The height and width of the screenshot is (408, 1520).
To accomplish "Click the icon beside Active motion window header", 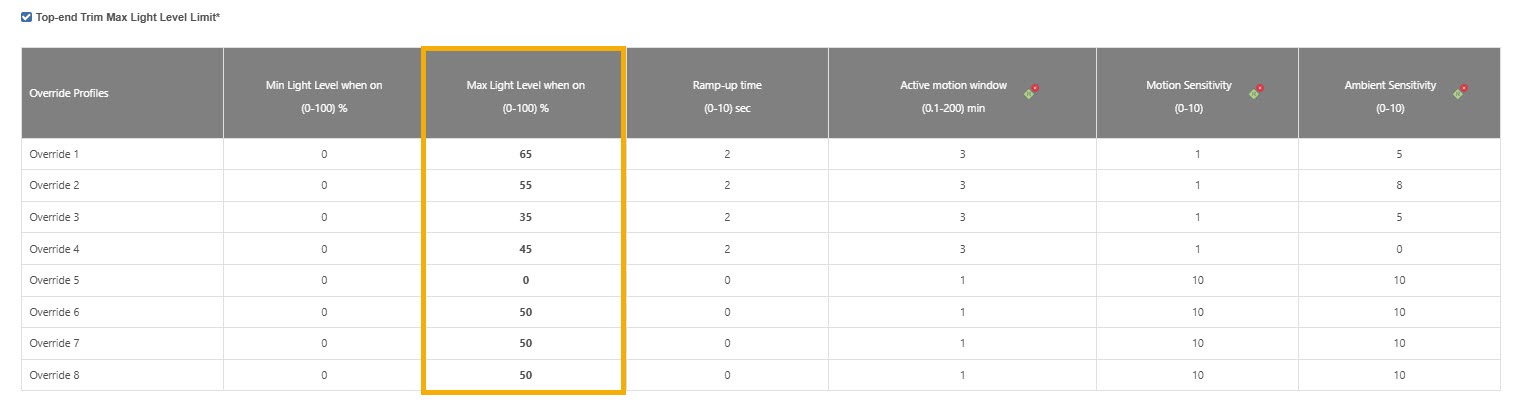I will 1031,92.
